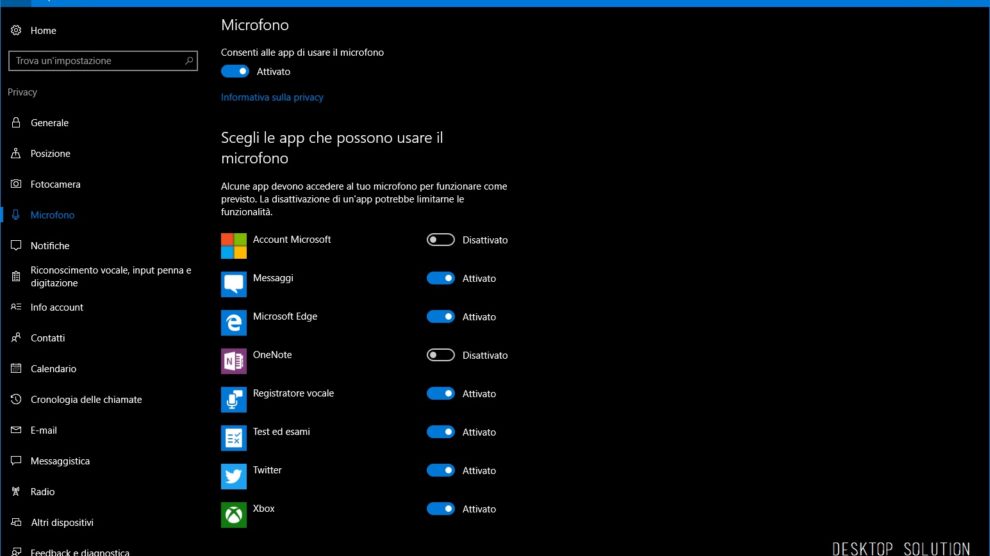This screenshot has width=990, height=556.
Task: Go to Notifiche privacy settings
Action: coord(50,246)
